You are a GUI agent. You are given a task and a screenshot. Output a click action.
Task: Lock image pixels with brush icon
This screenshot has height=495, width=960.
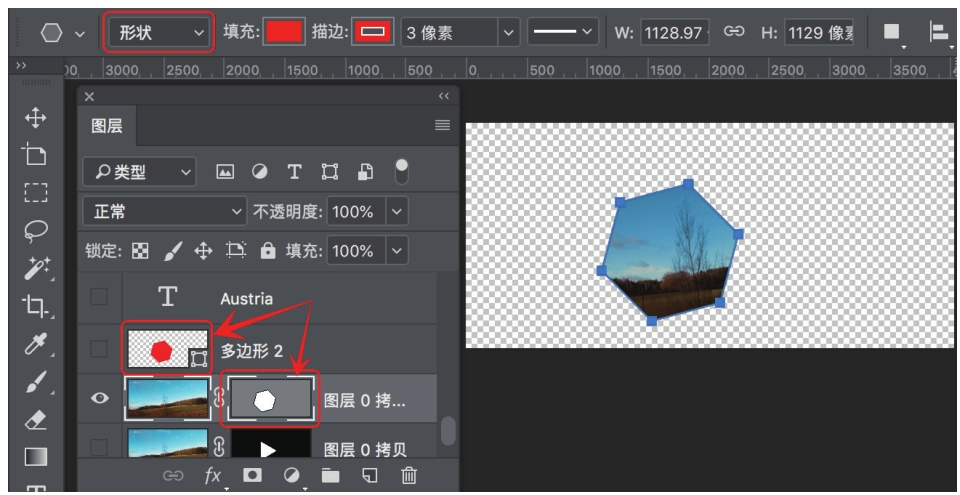pyautogui.click(x=173, y=251)
